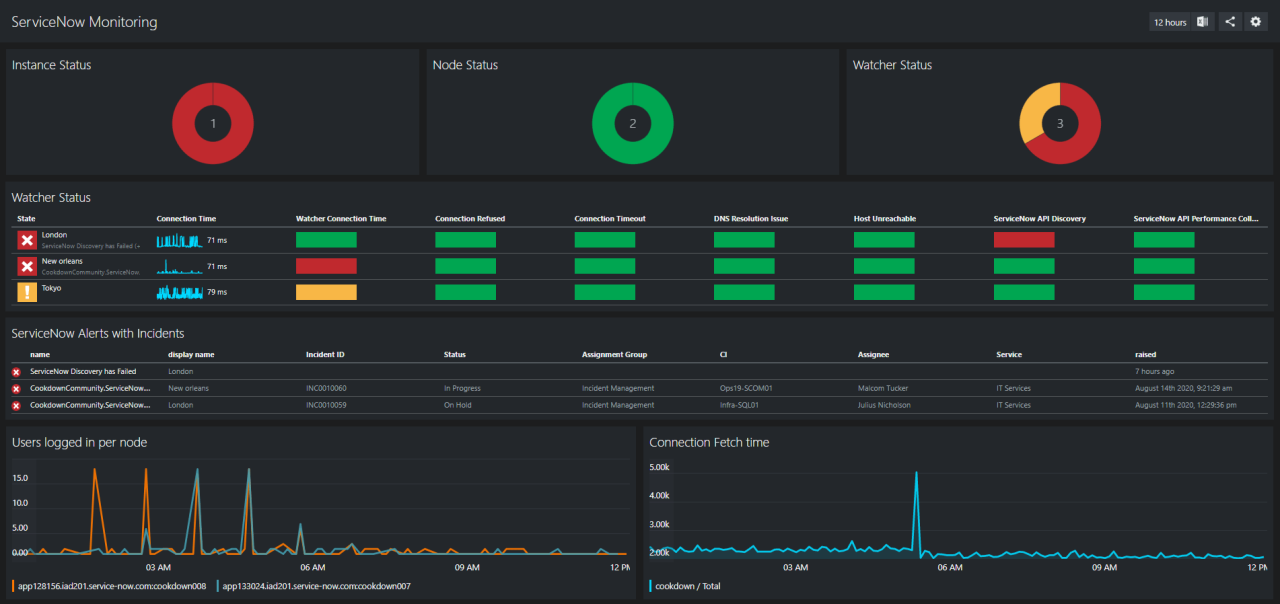Image resolution: width=1280 pixels, height=604 pixels.
Task: Click the Node Status green donut chart
Action: (632, 124)
